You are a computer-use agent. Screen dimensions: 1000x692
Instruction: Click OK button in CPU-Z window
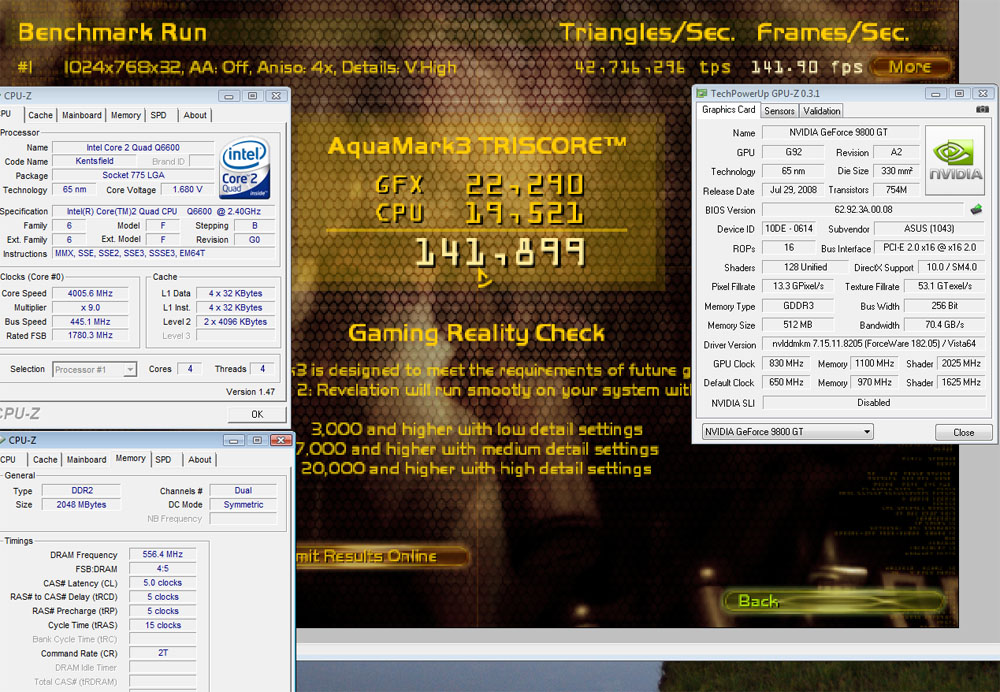tap(257, 415)
